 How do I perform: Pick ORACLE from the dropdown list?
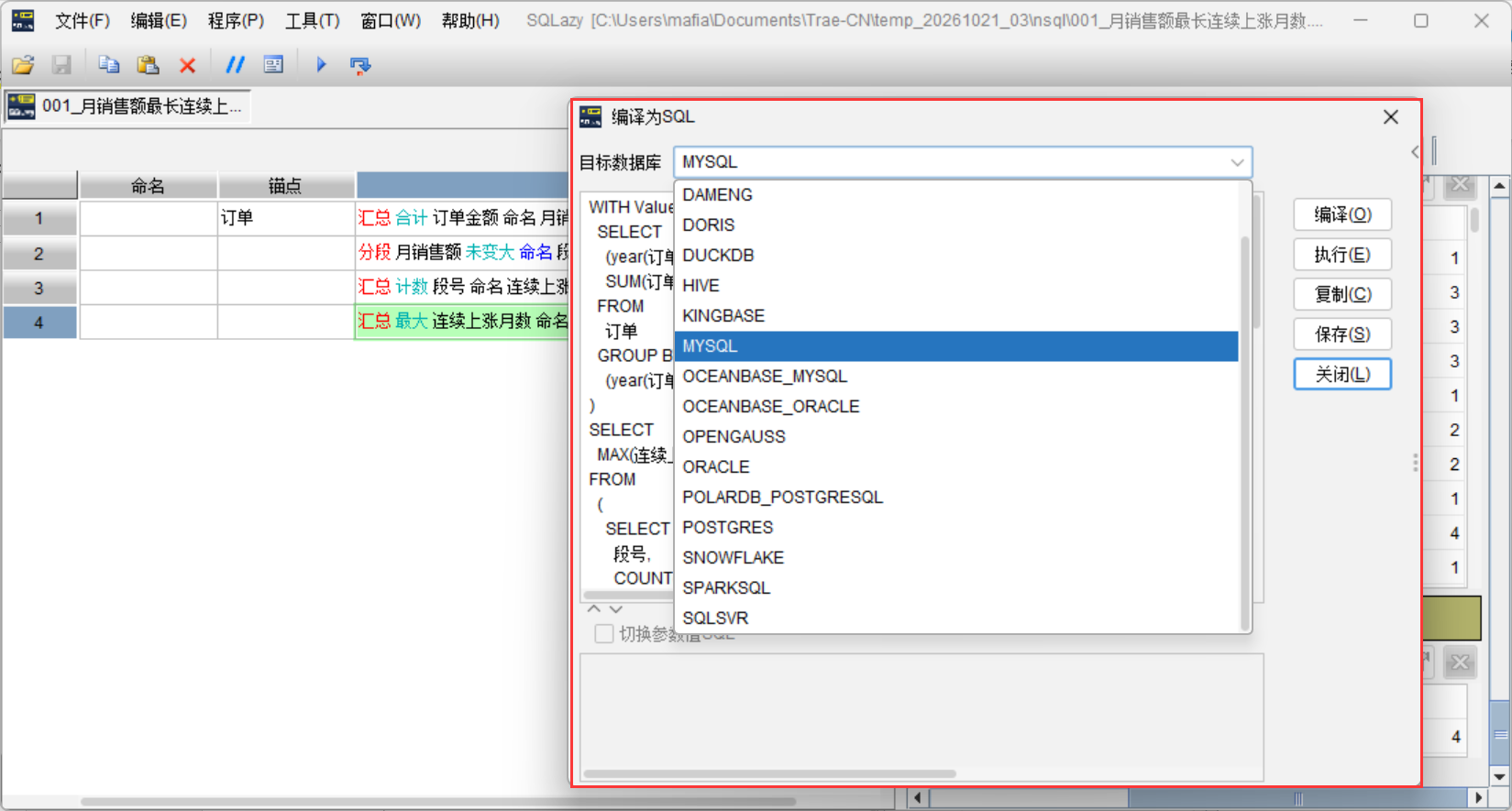click(x=956, y=467)
